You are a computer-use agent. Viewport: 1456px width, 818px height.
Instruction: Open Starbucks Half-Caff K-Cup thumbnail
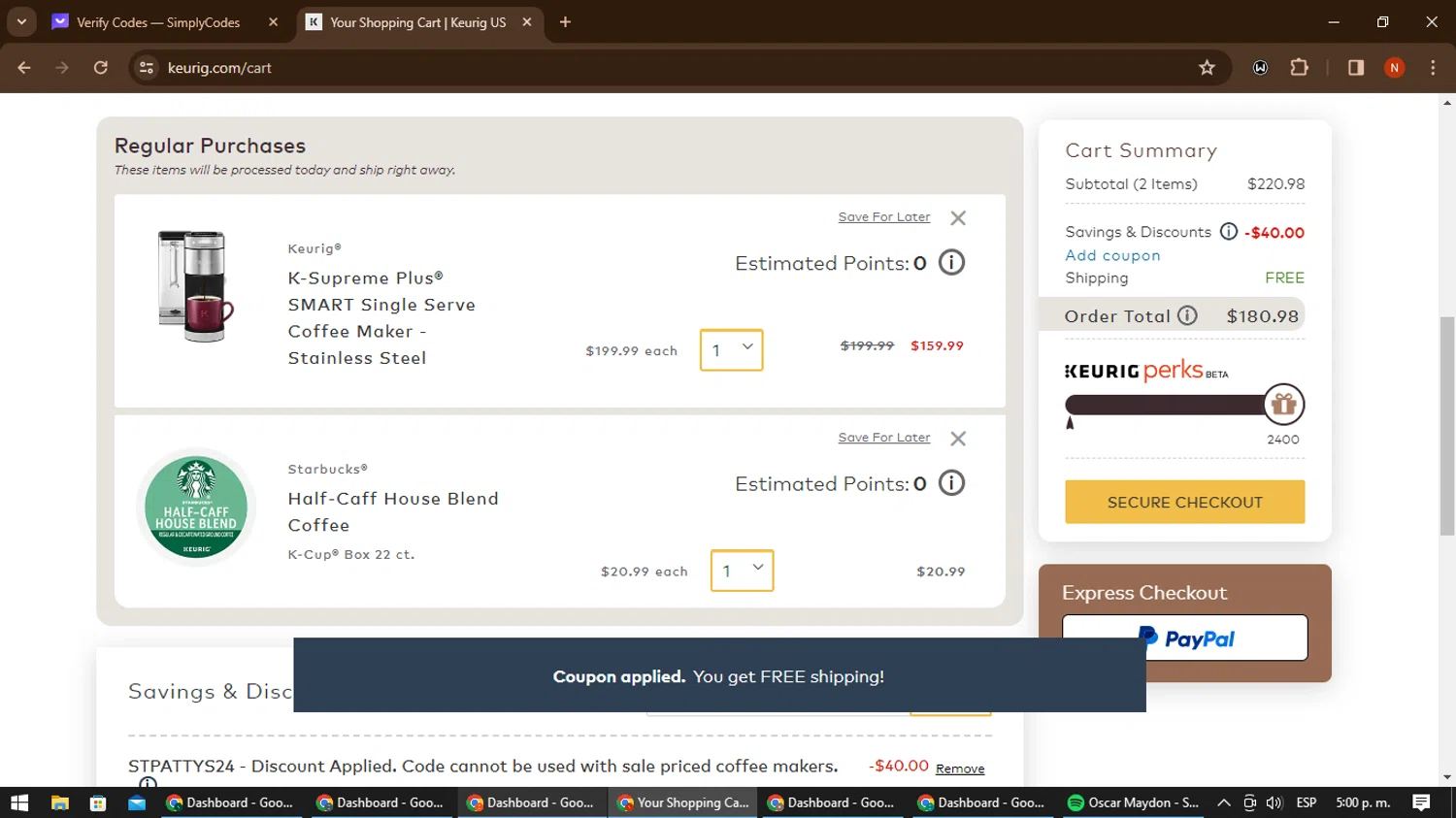click(196, 507)
